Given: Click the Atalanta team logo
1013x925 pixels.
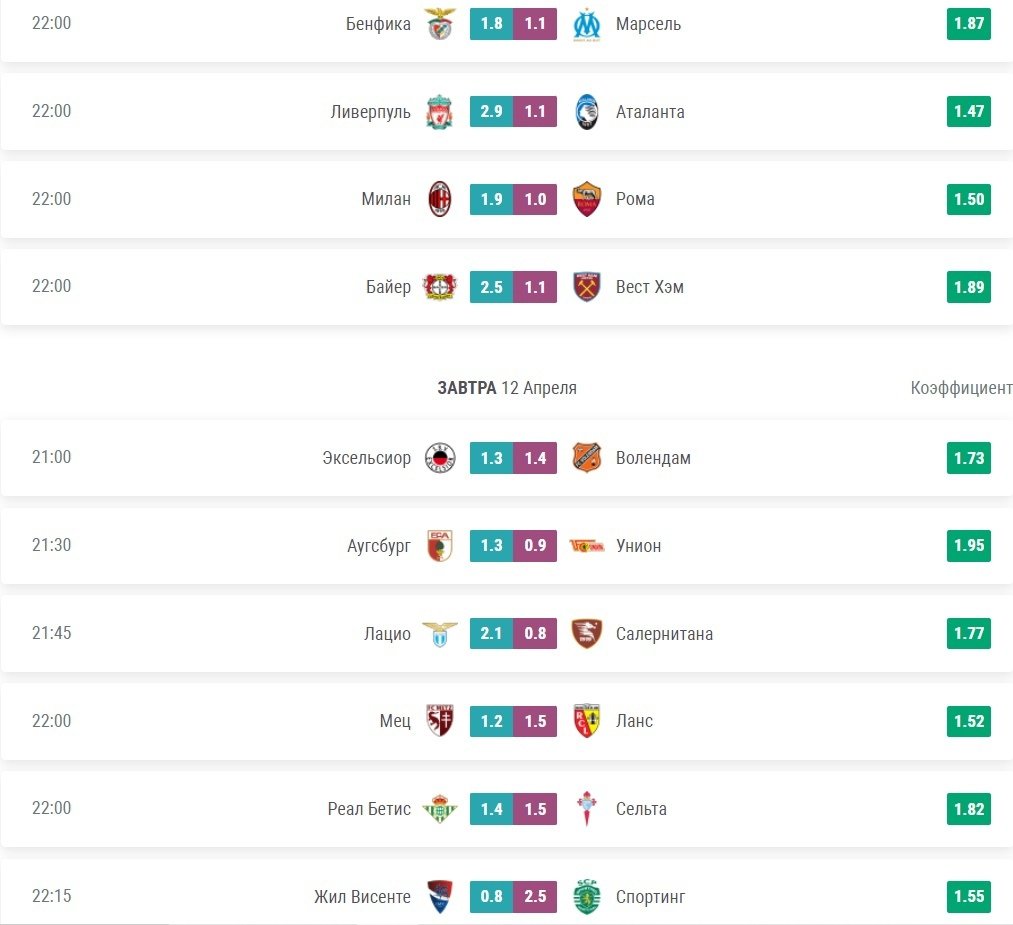Looking at the screenshot, I should pos(587,112).
